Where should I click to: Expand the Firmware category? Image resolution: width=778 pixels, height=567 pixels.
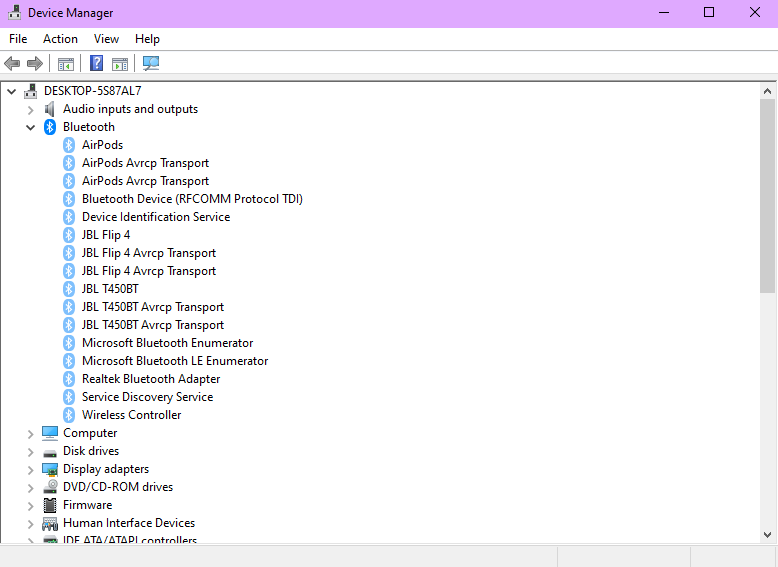pos(31,506)
